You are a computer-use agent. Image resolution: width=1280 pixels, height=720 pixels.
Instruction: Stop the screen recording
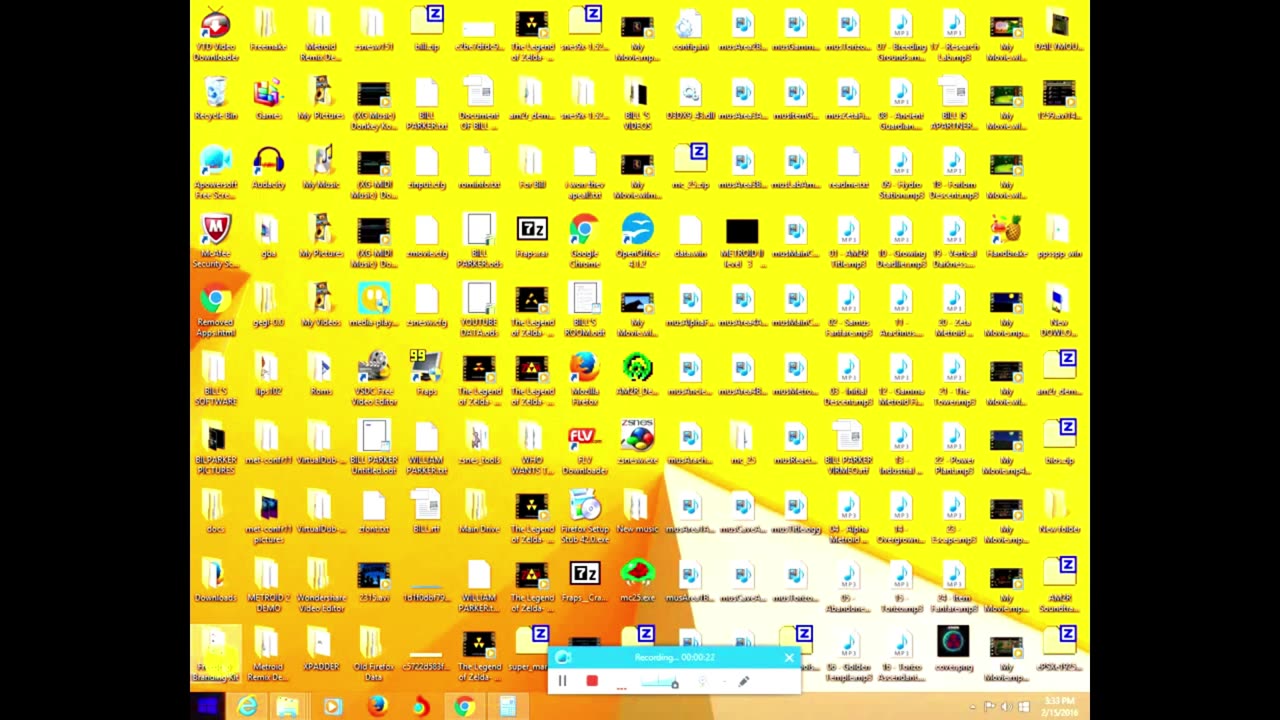[x=592, y=681]
